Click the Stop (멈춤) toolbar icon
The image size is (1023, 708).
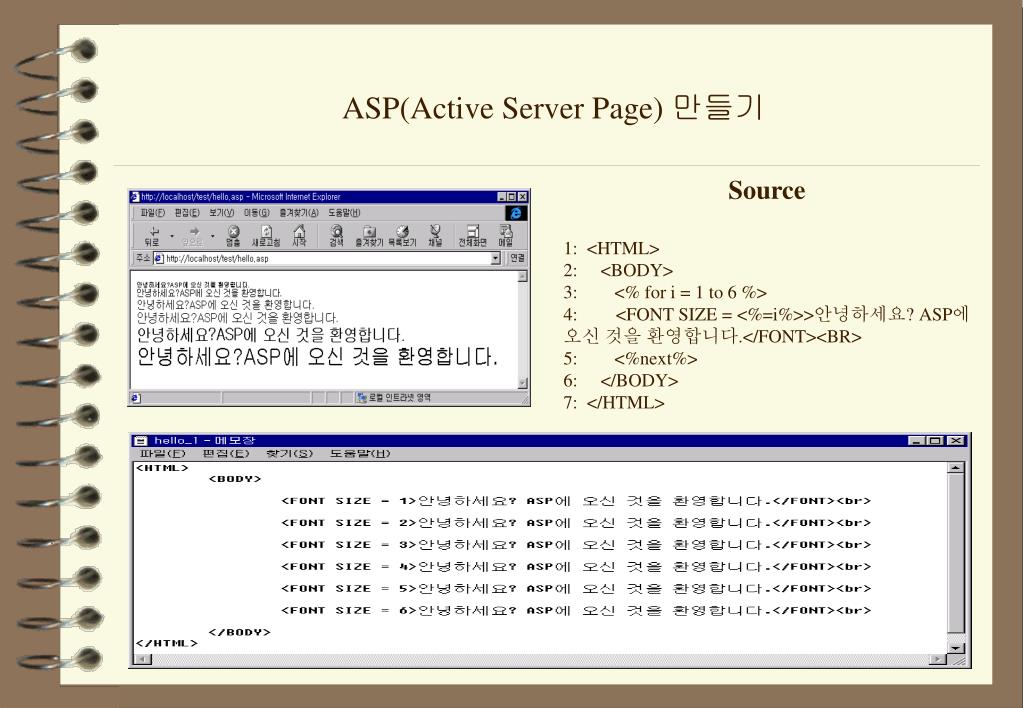(233, 236)
